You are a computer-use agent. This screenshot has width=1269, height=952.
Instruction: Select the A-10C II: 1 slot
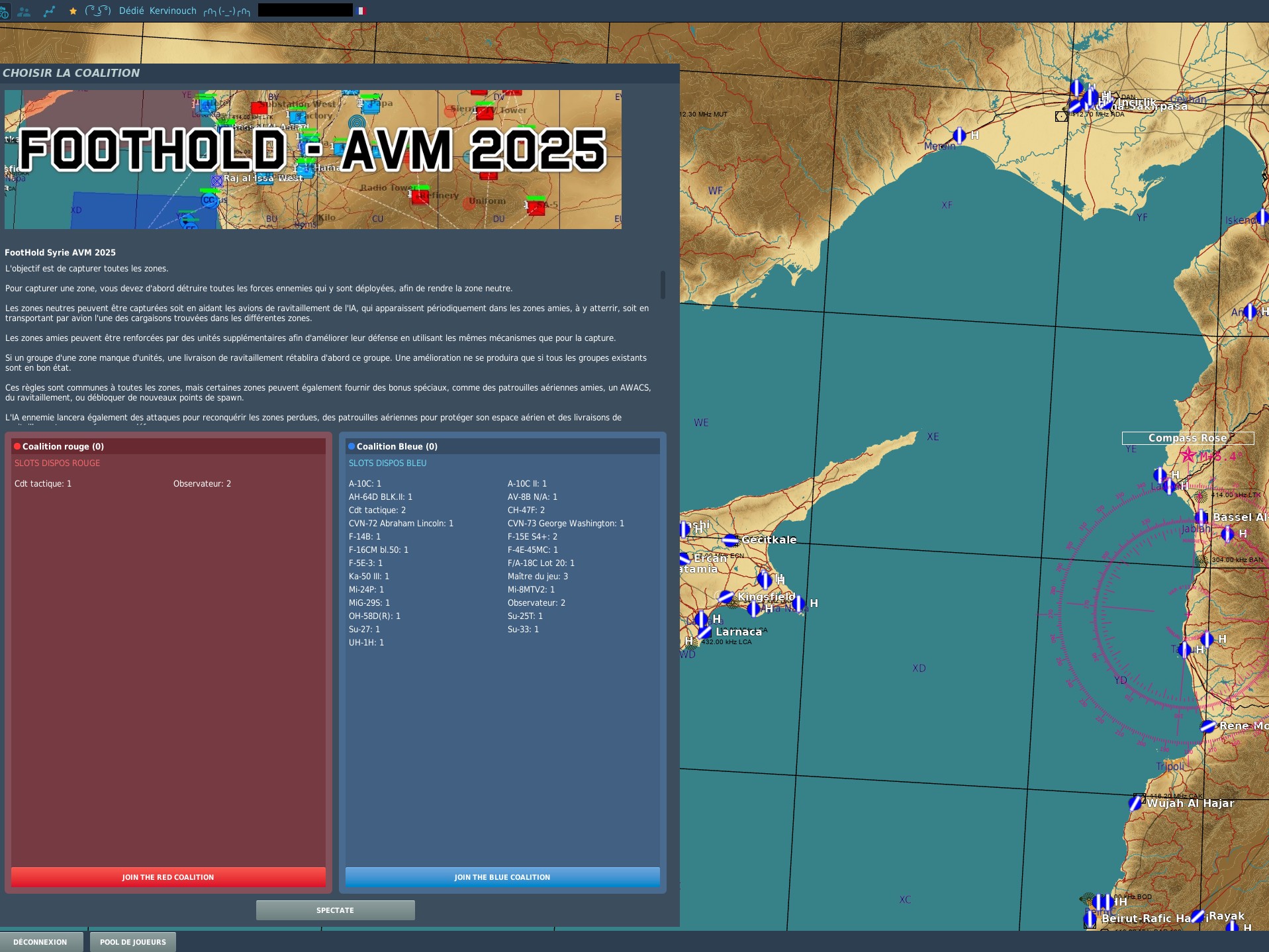528,484
